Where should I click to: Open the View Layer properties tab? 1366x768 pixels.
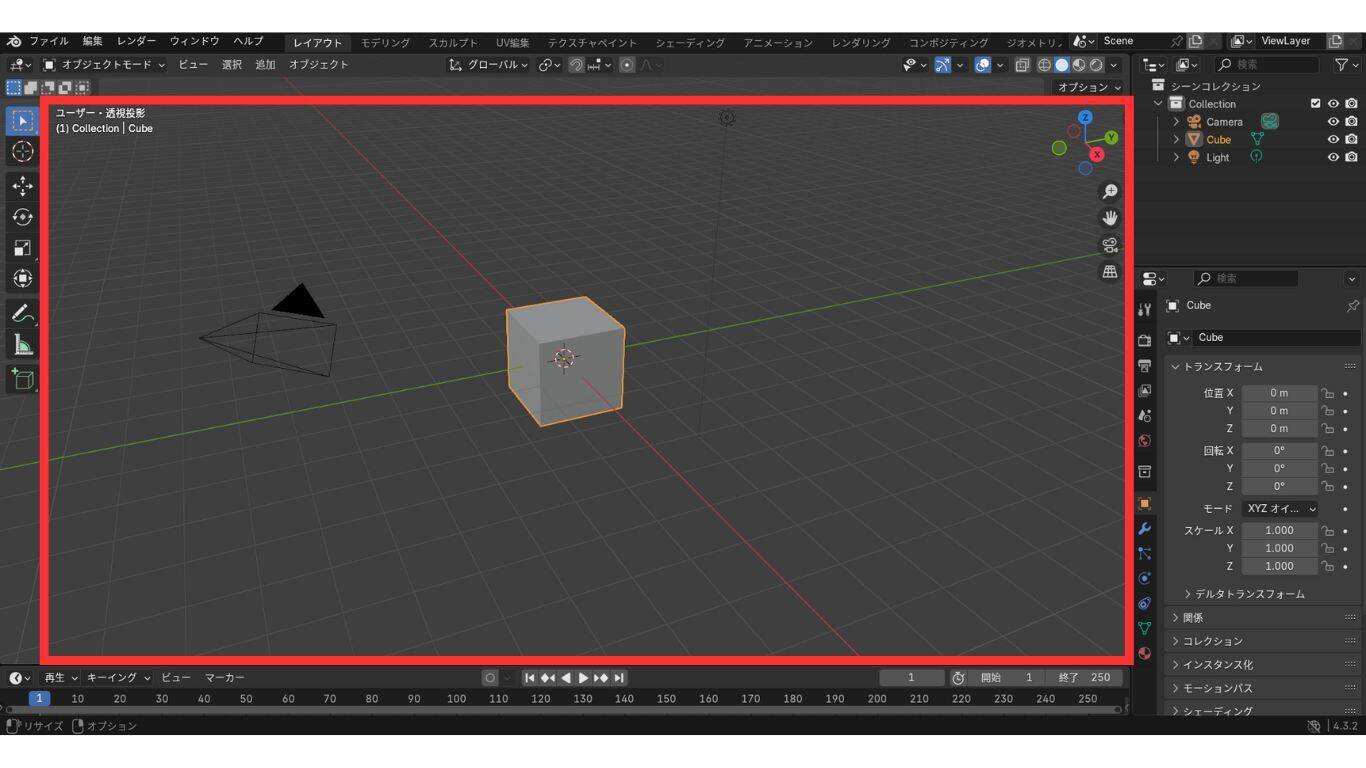tap(1145, 391)
